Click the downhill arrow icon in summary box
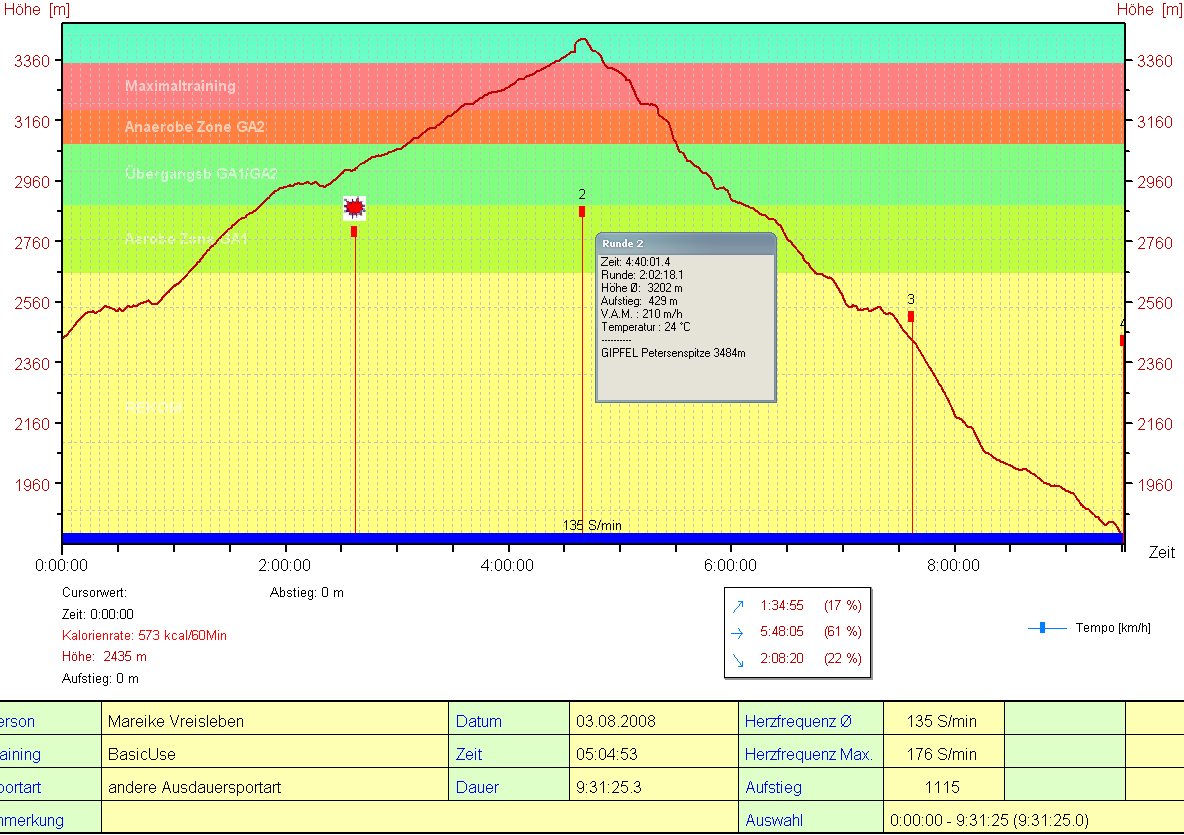1184x835 pixels. (x=738, y=660)
